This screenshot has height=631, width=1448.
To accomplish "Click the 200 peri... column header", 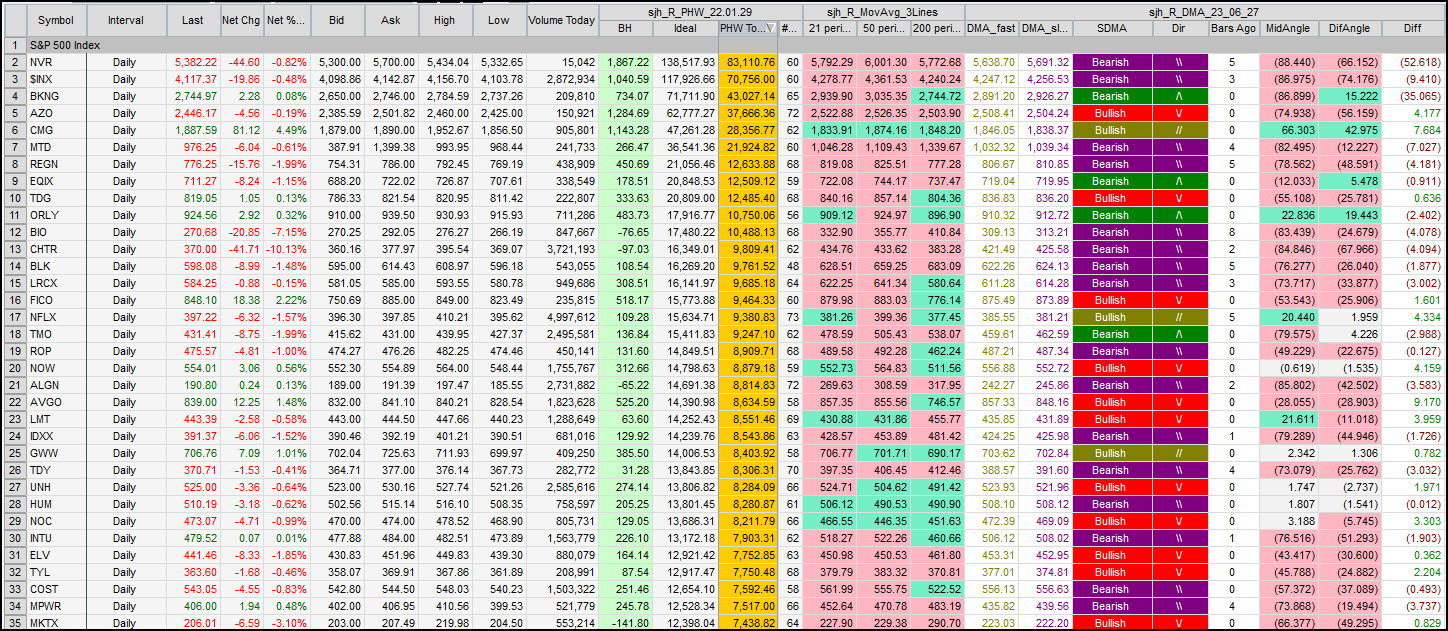I will [938, 29].
